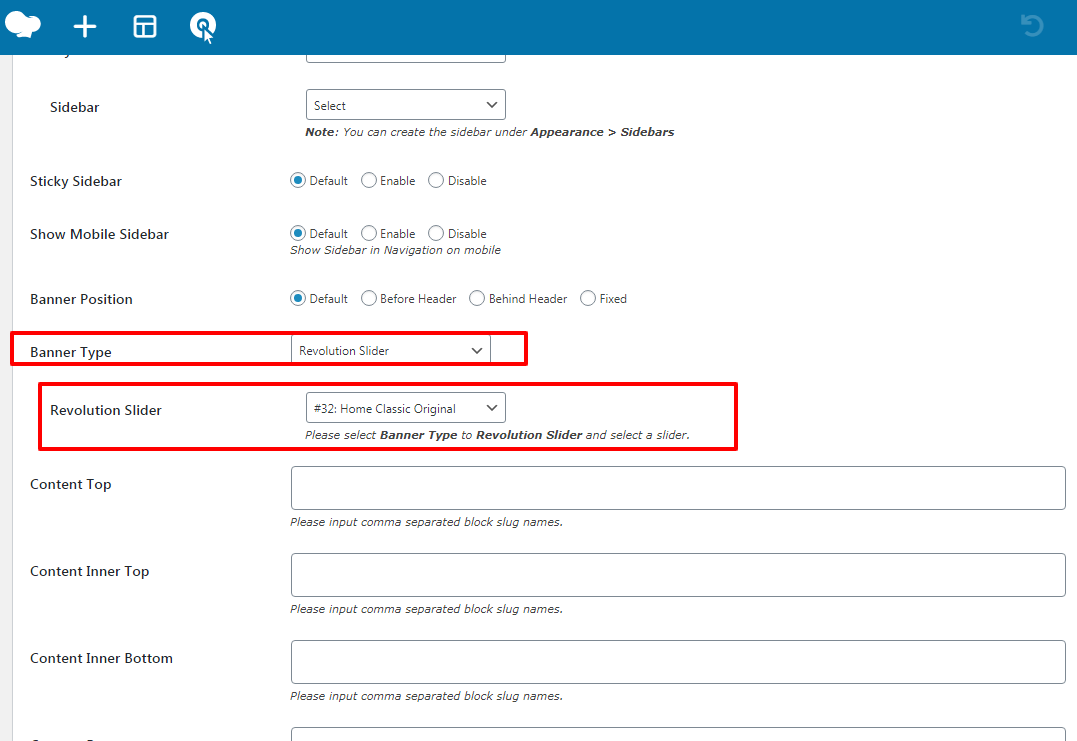Select Enable for Sticky Sidebar

(369, 181)
